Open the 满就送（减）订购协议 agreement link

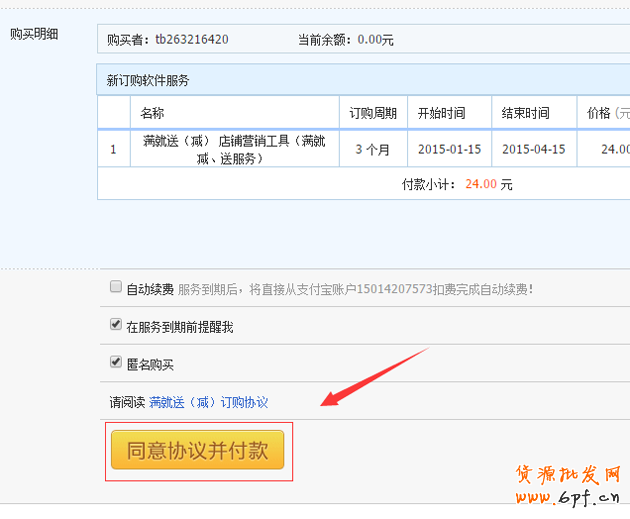click(208, 402)
